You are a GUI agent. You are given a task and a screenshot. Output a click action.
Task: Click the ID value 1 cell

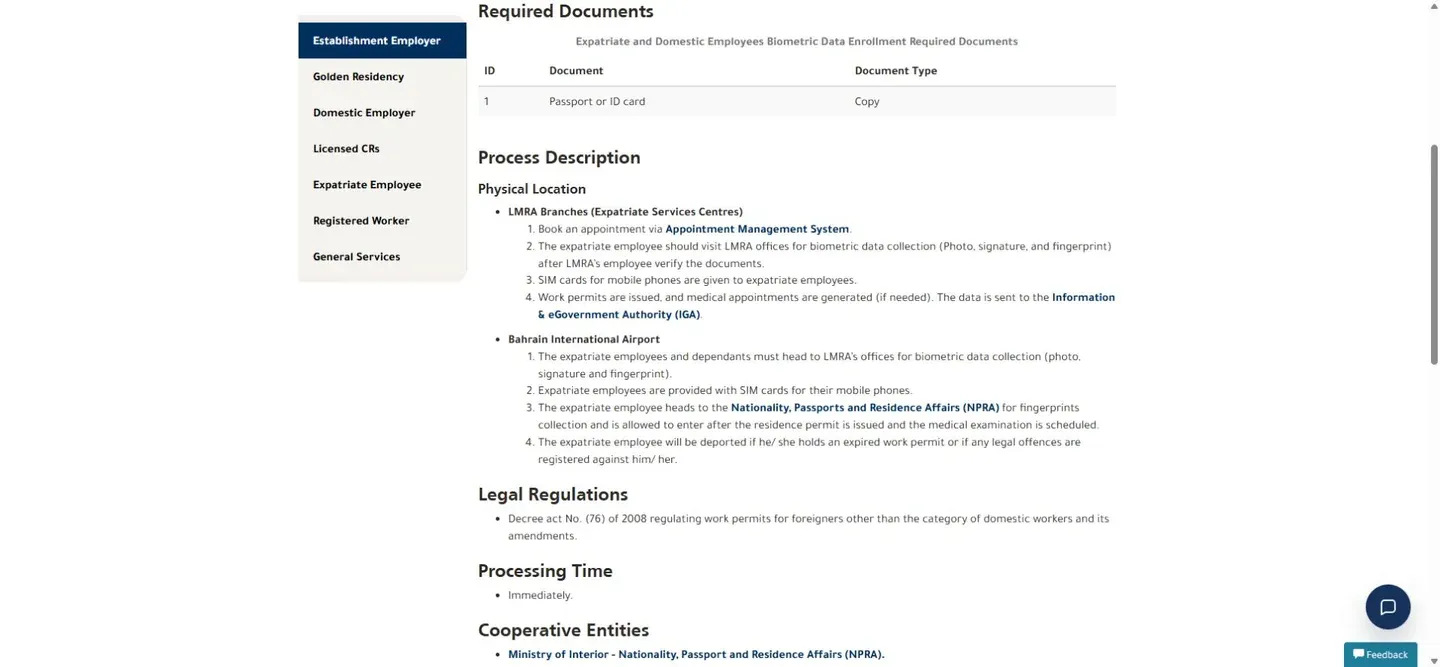(487, 102)
